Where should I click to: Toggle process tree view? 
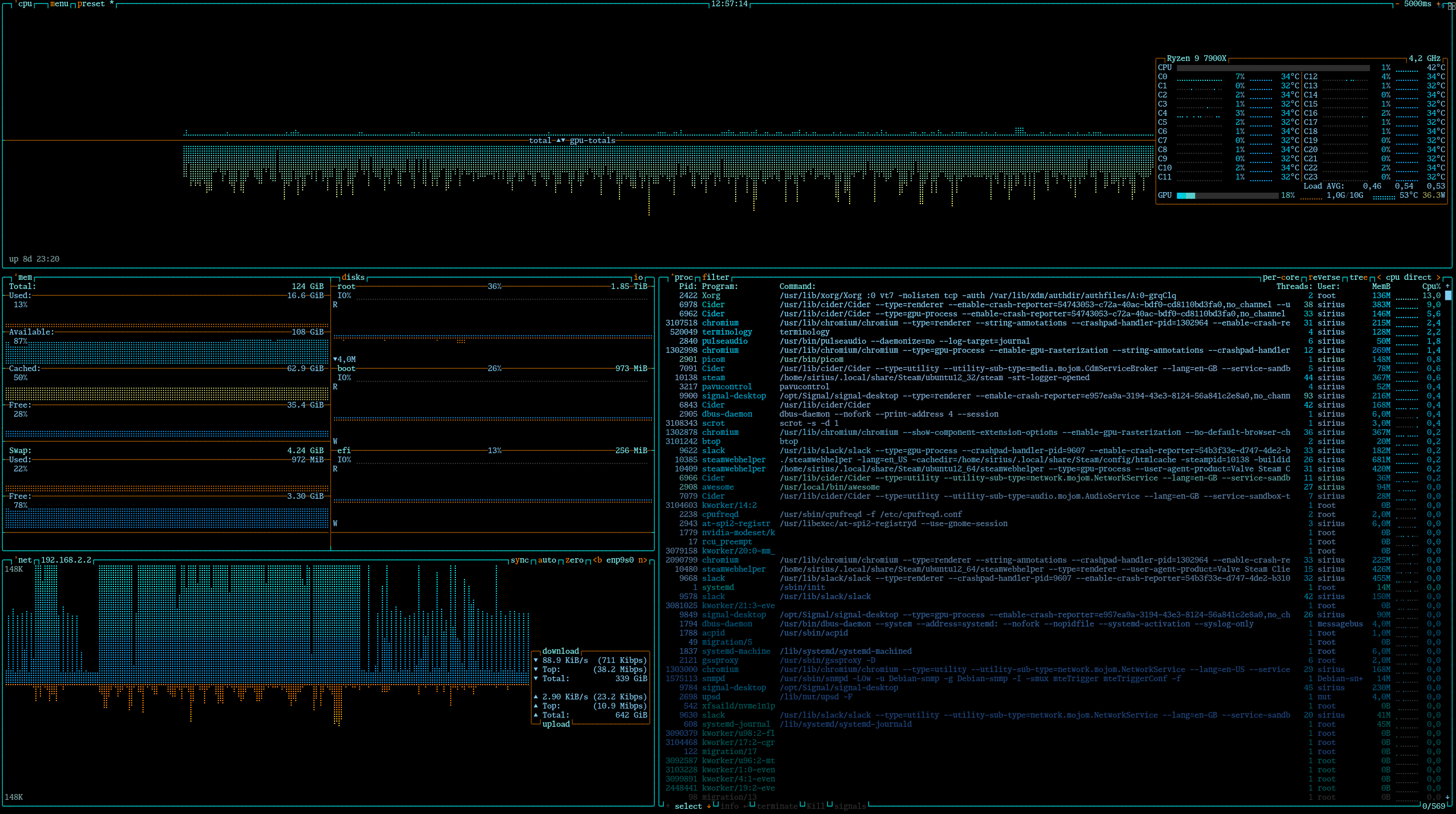click(x=1359, y=278)
